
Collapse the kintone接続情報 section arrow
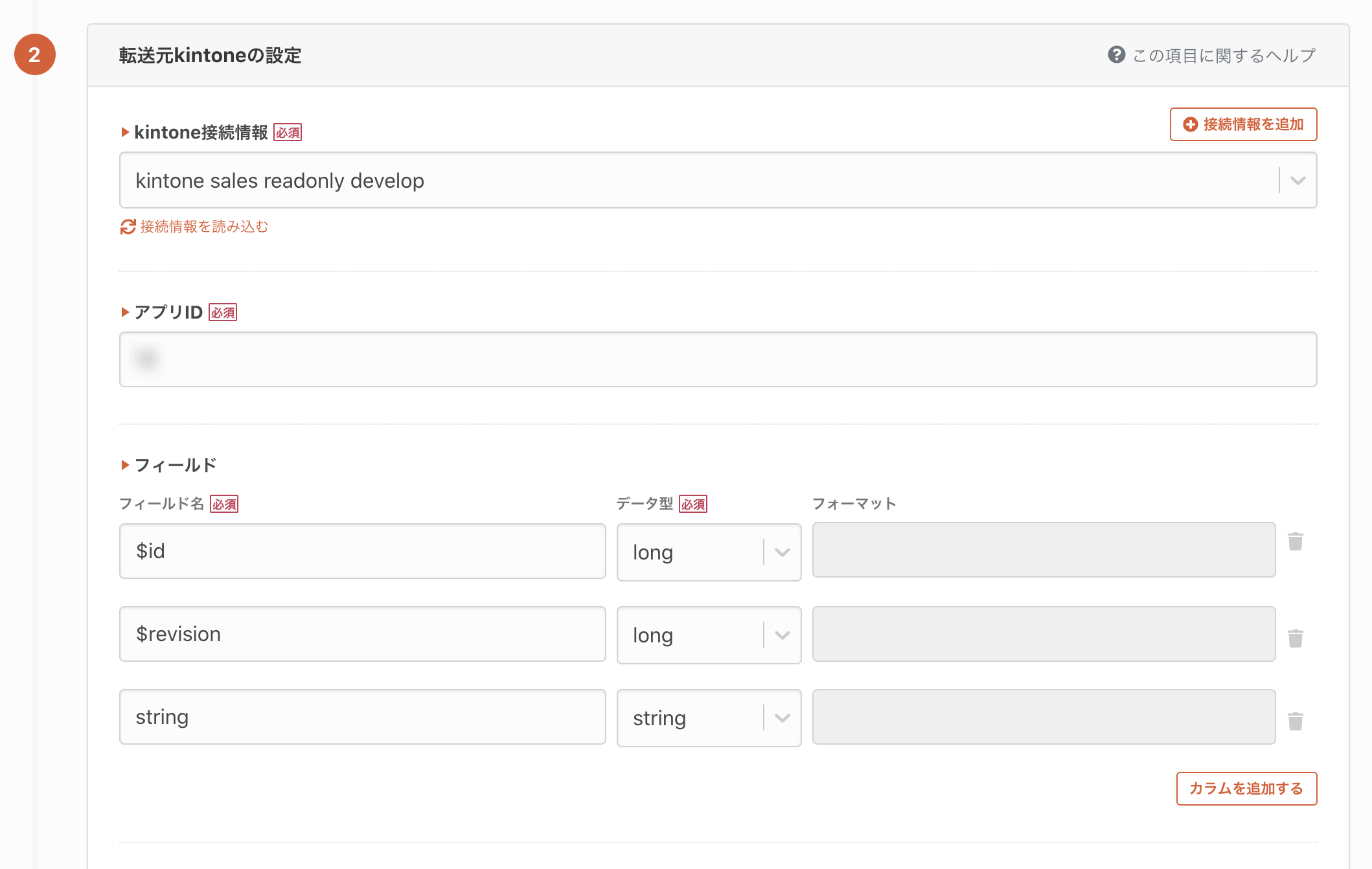pos(125,133)
